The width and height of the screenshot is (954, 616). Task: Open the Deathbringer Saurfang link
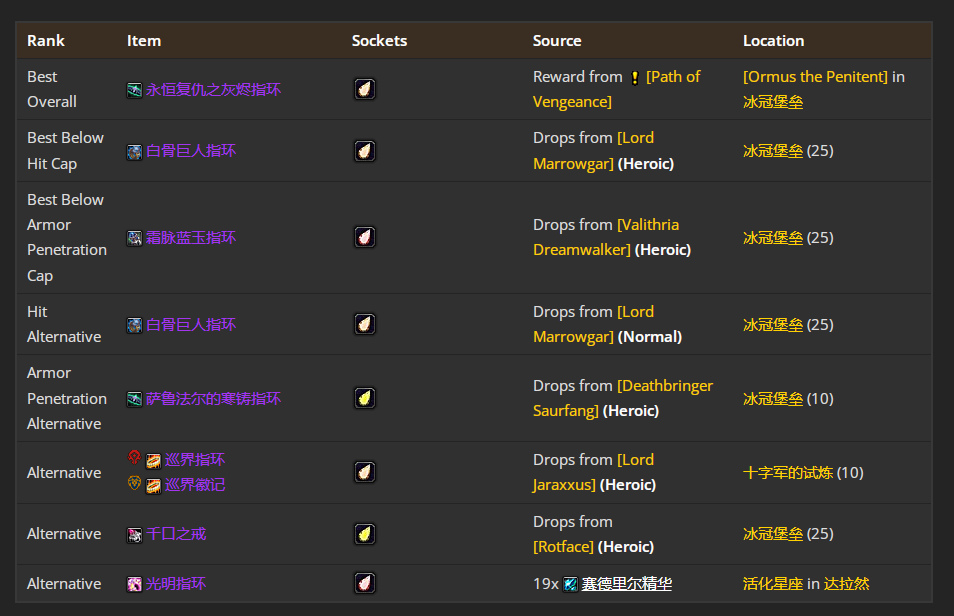[x=665, y=386]
